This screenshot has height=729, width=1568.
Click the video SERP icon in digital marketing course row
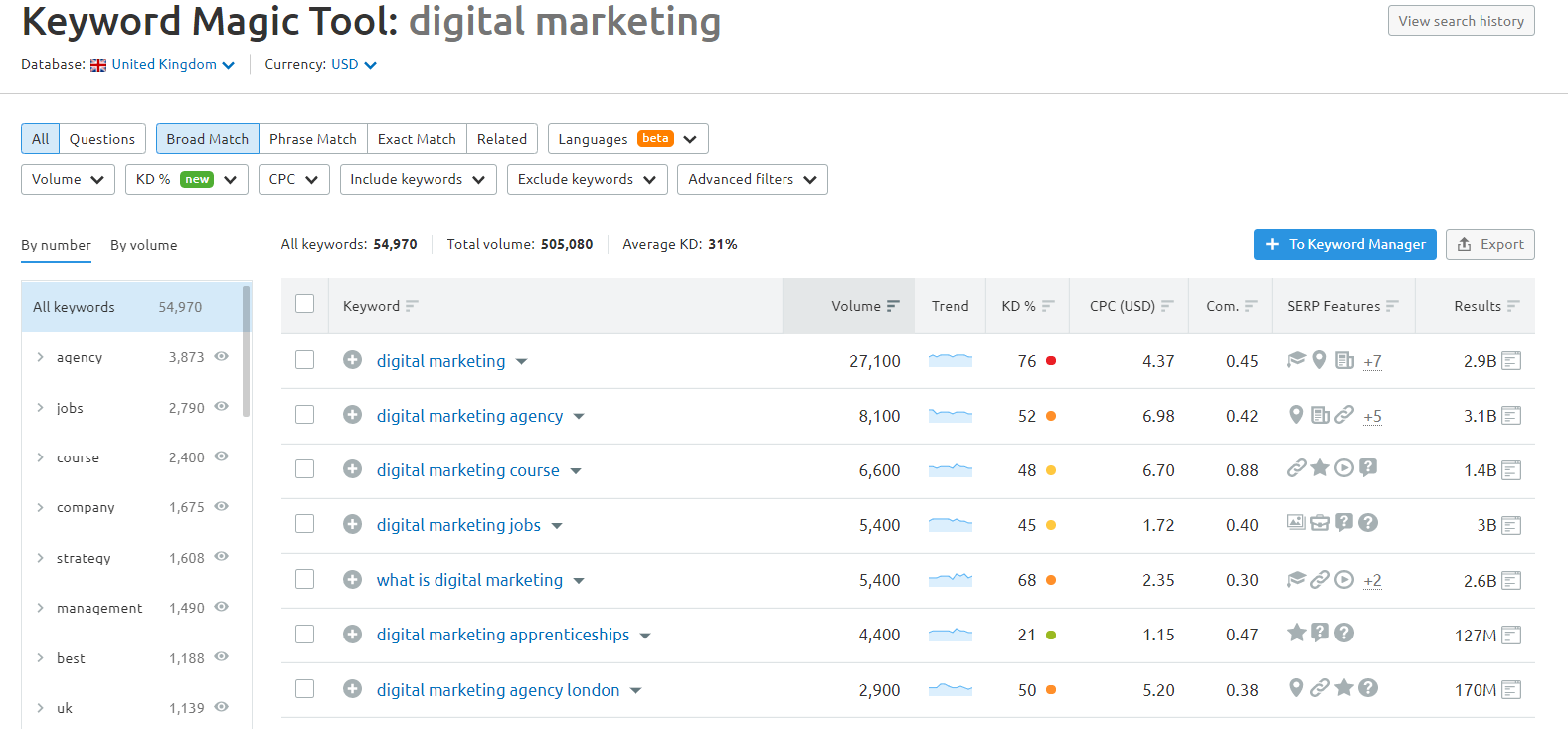1344,468
